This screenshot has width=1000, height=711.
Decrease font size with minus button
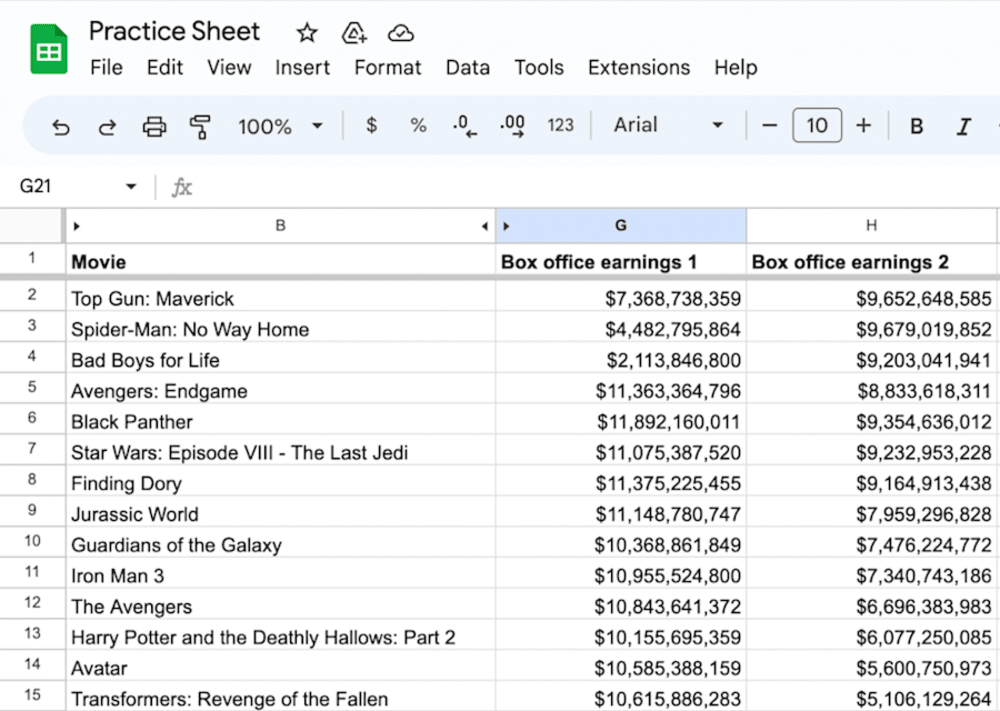(x=770, y=125)
